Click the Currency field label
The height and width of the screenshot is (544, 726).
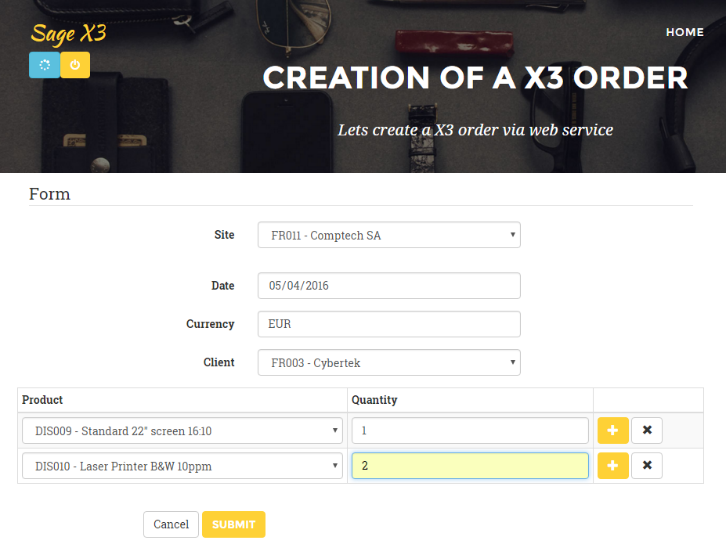(210, 324)
